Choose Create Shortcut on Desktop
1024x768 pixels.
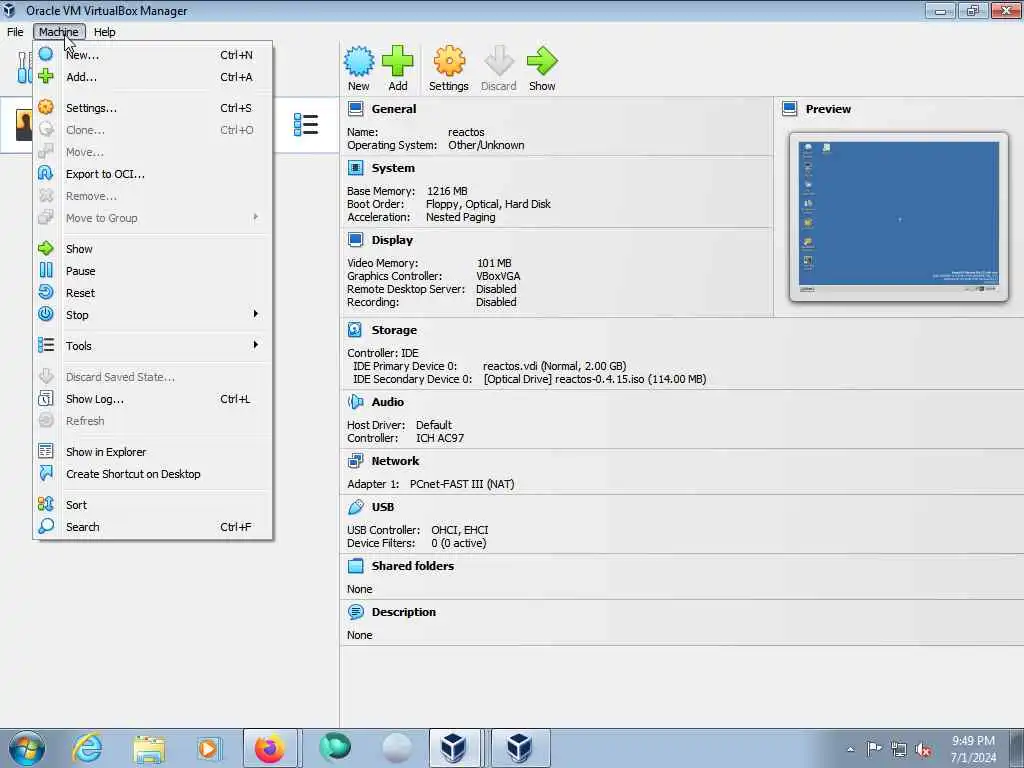point(153,474)
